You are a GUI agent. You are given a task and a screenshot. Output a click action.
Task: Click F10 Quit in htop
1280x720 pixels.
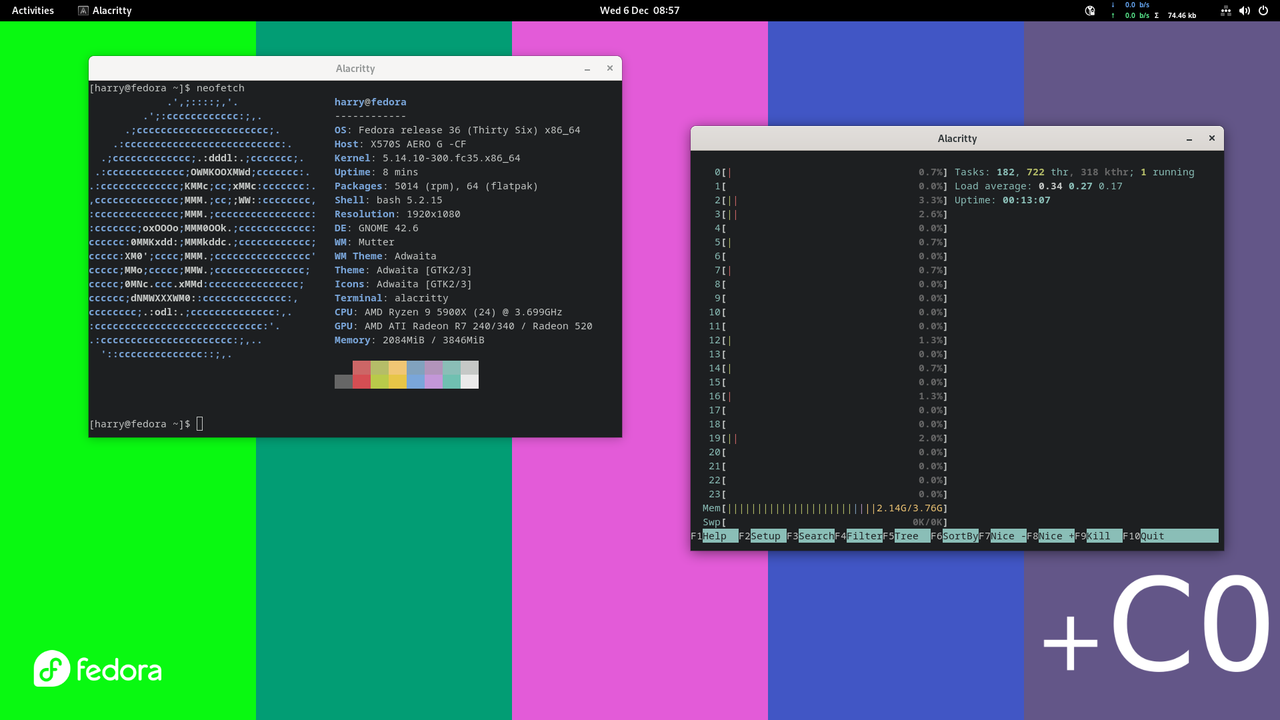coord(1170,536)
